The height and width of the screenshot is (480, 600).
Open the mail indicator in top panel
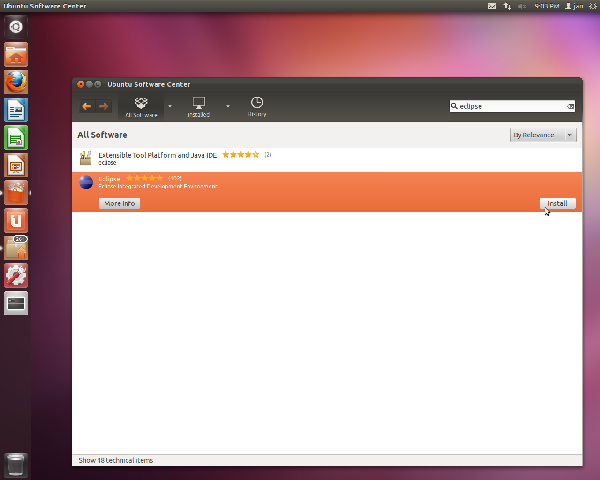pyautogui.click(x=492, y=6)
